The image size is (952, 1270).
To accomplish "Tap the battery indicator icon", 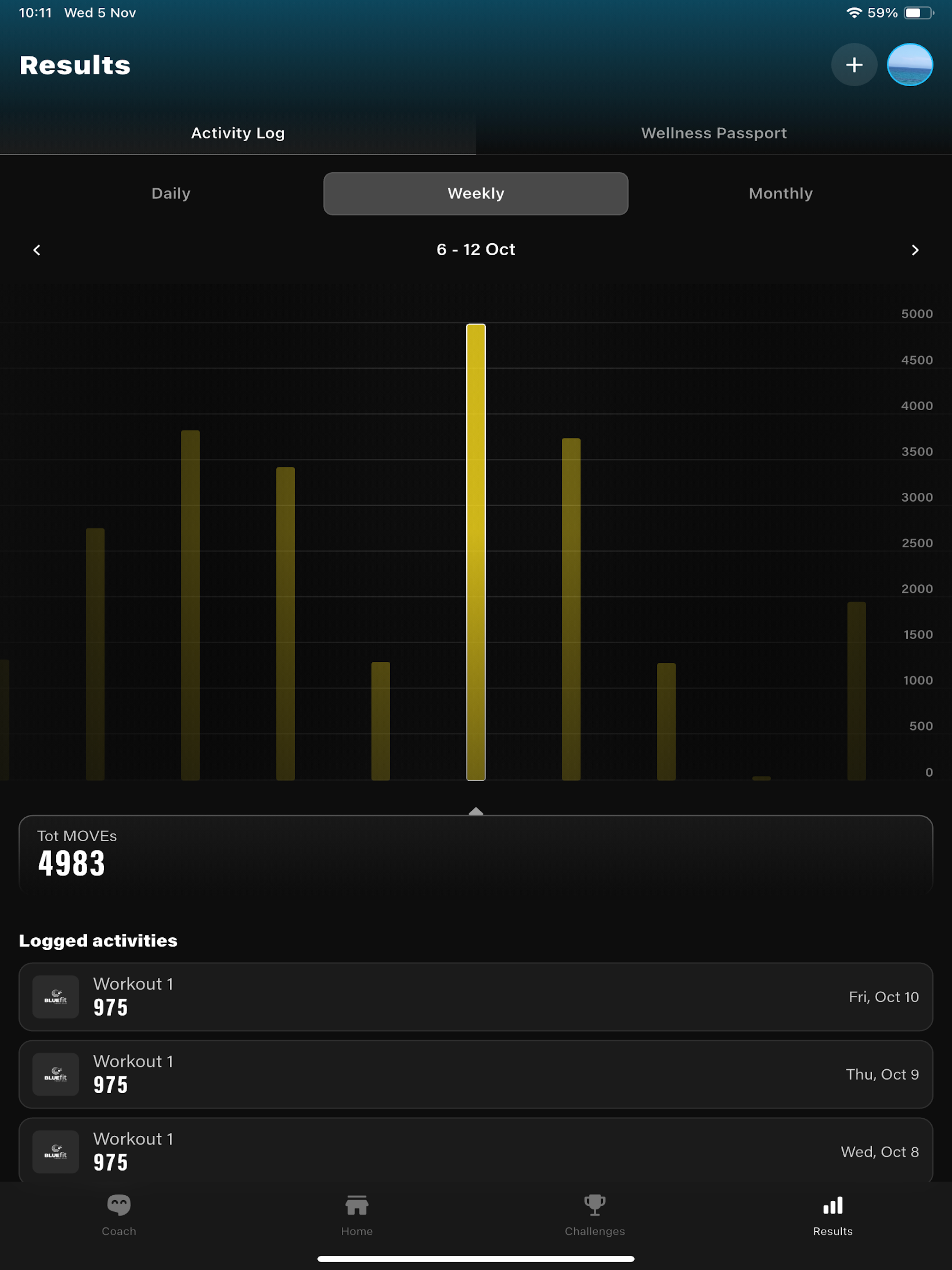I will pyautogui.click(x=919, y=12).
